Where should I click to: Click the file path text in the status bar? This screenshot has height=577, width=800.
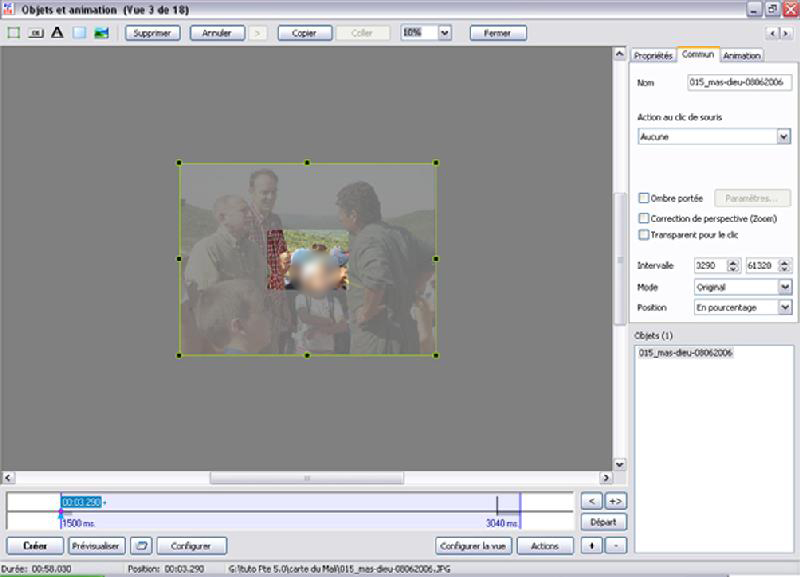coord(339,569)
